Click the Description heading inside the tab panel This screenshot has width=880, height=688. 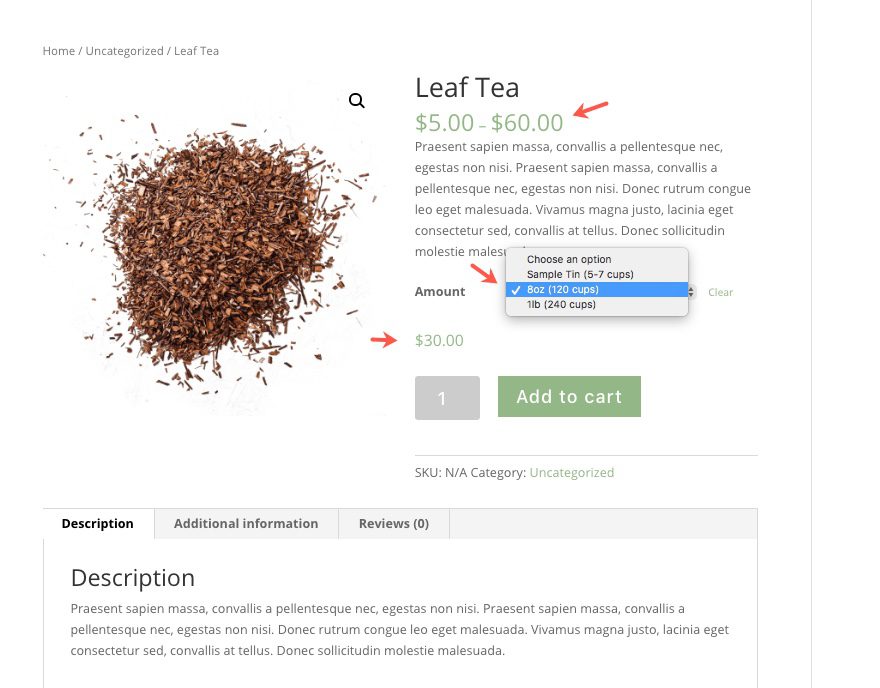pyautogui.click(x=132, y=578)
